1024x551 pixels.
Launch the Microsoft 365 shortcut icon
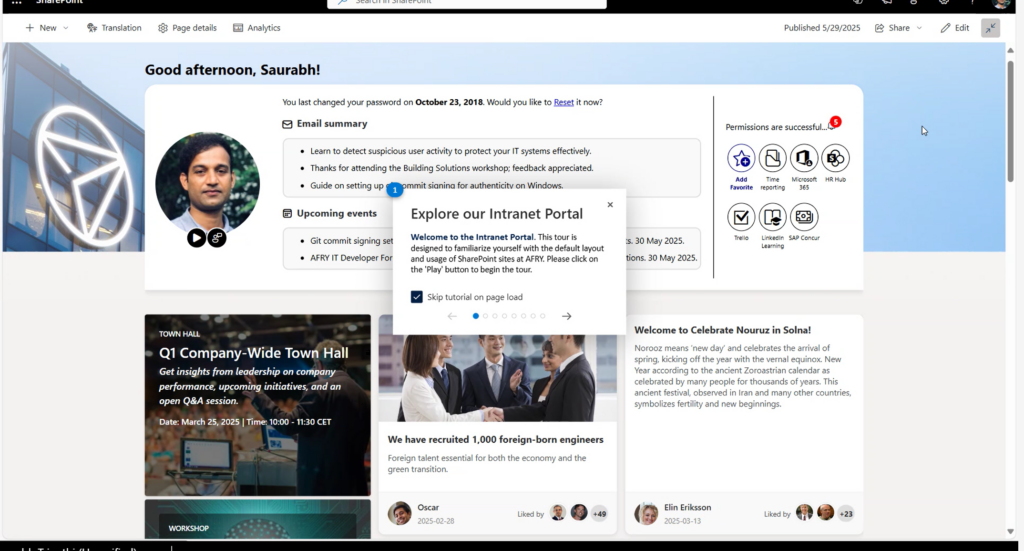pyautogui.click(x=804, y=158)
